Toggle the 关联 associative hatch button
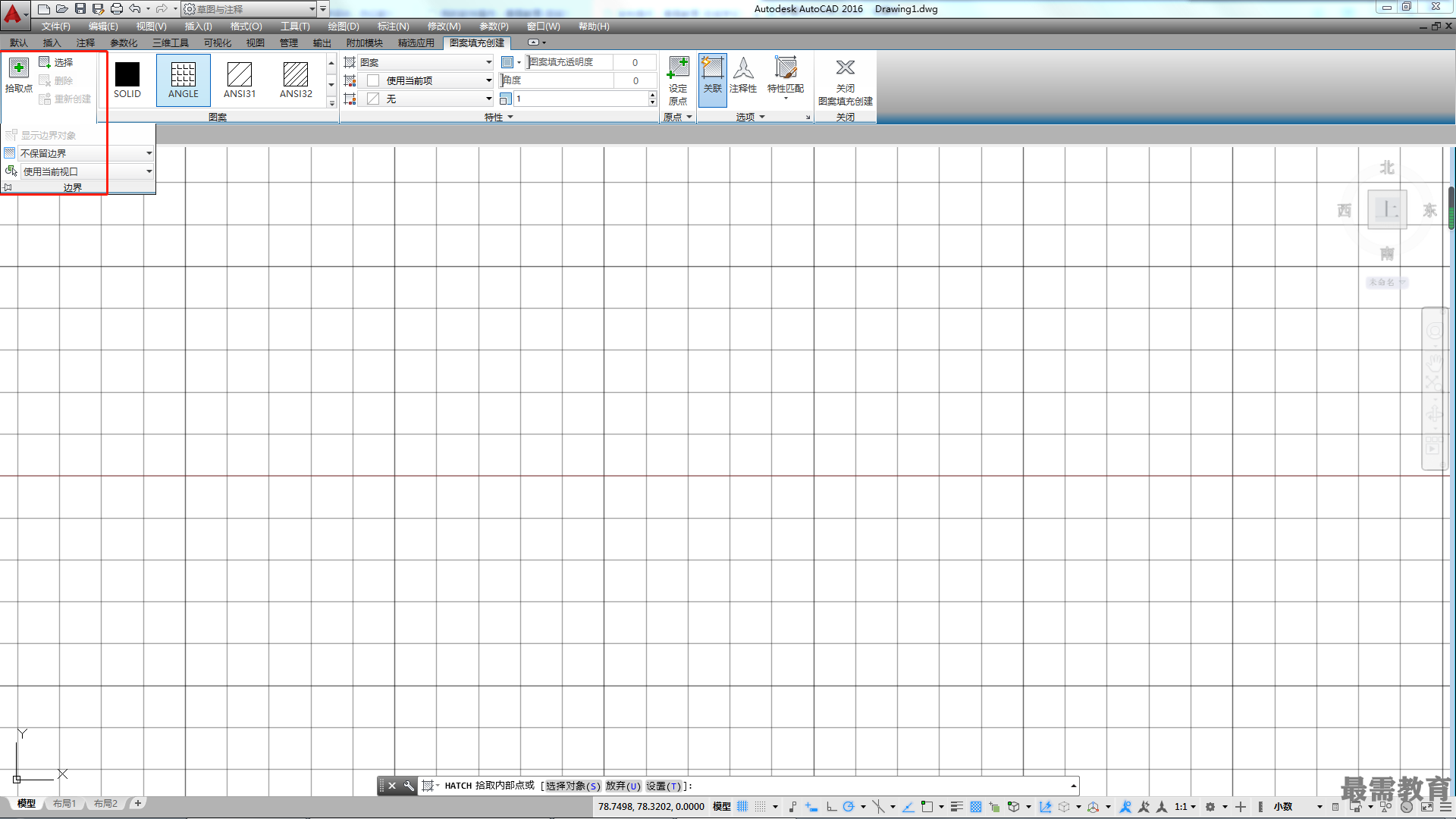Screen dimensions: 1456x819 [713, 80]
